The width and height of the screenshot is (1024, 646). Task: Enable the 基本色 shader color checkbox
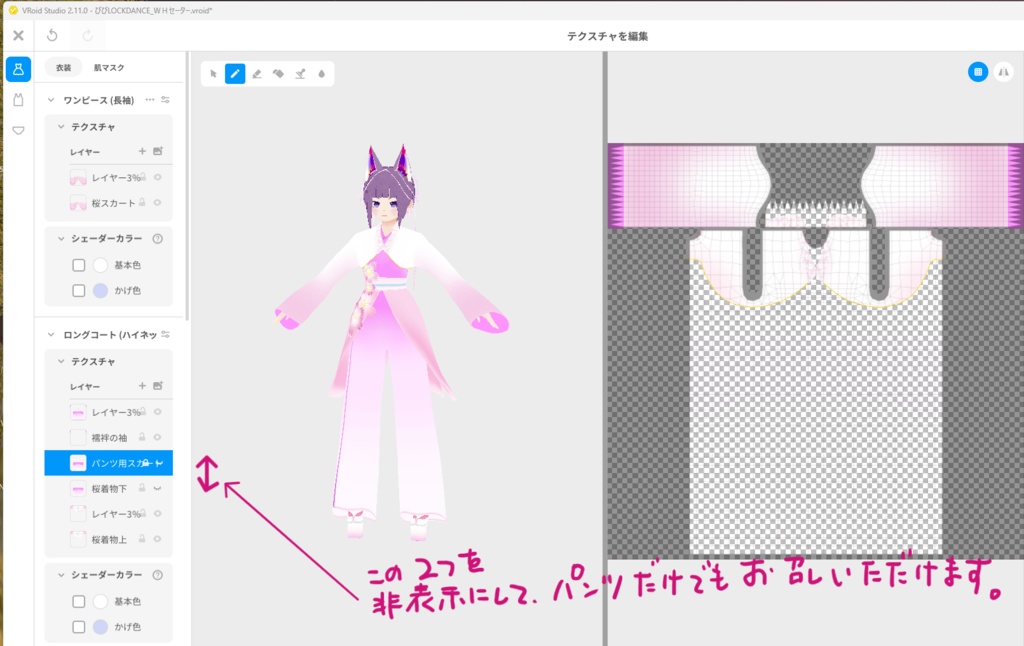click(79, 265)
